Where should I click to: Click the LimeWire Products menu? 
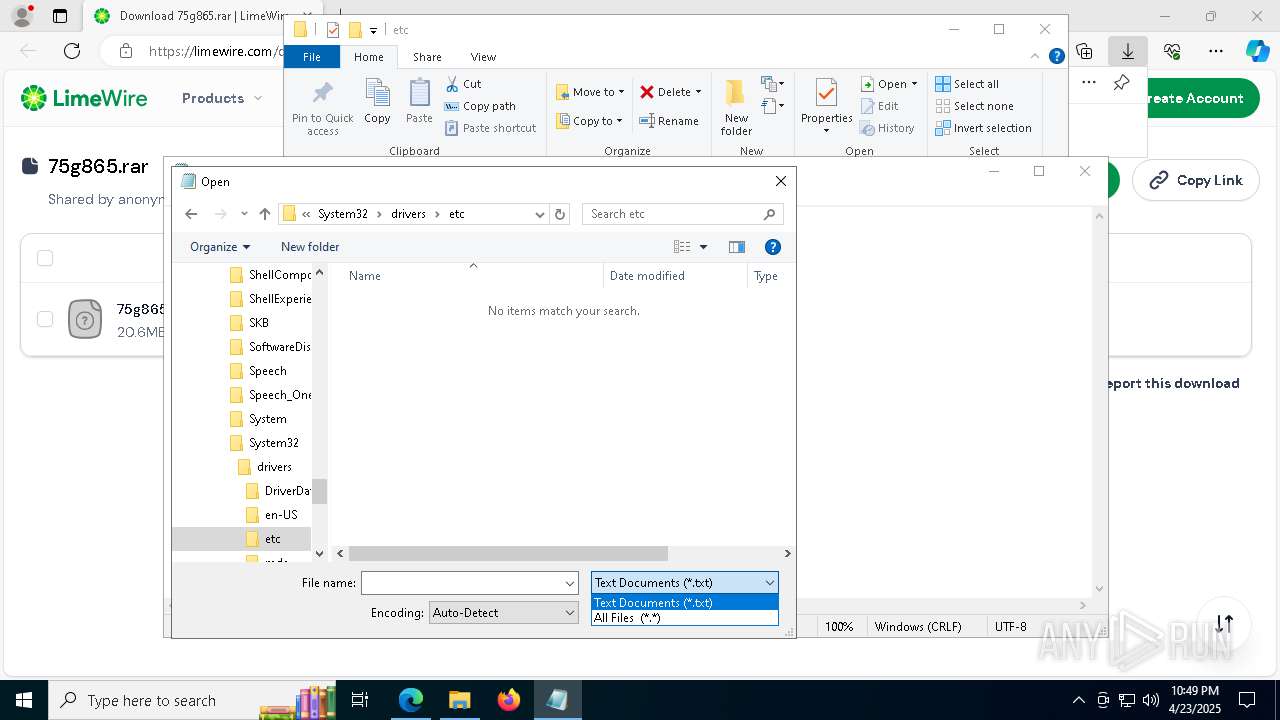pyautogui.click(x=222, y=98)
